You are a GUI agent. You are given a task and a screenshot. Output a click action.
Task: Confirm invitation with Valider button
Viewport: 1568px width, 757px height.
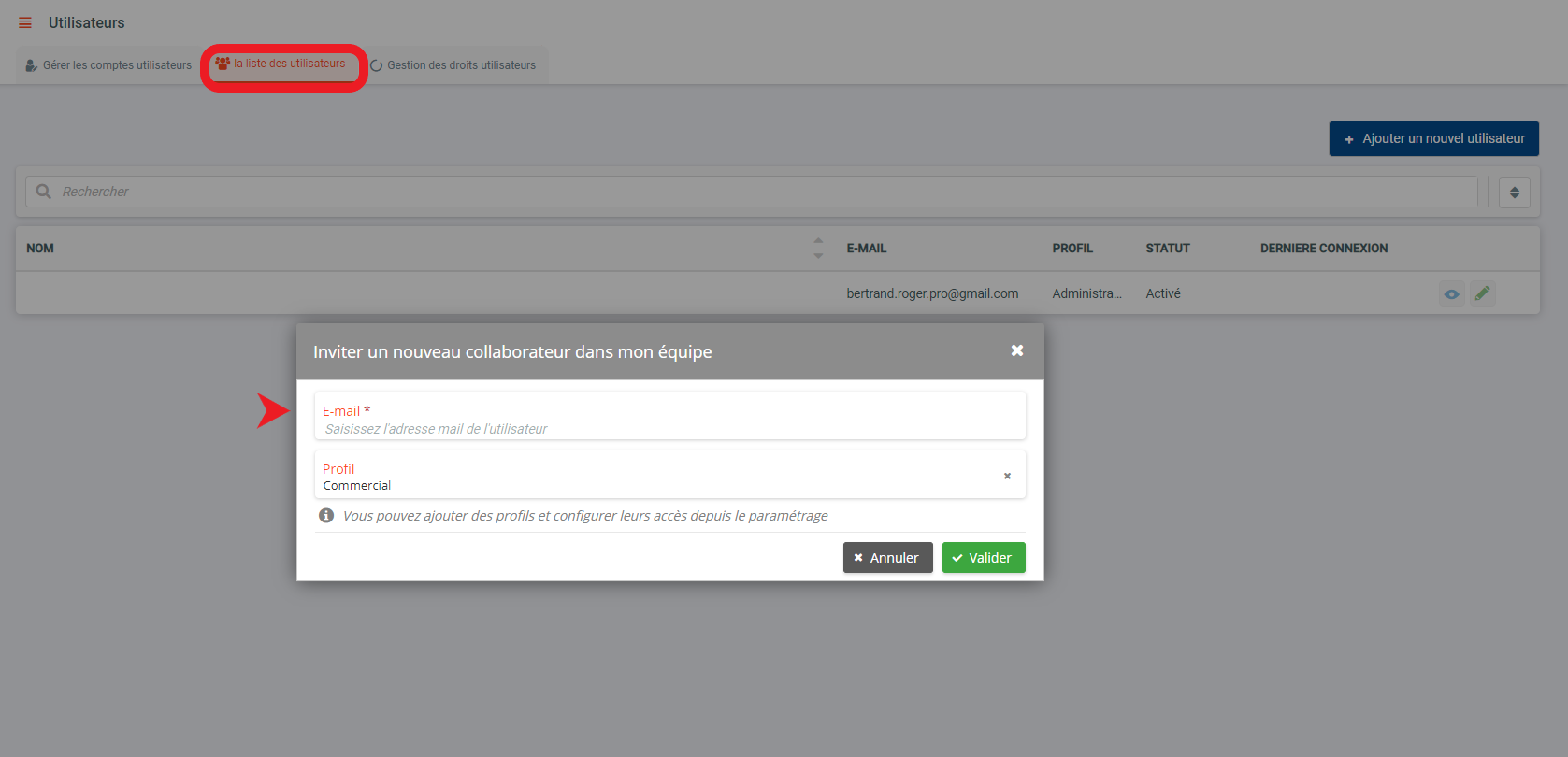[983, 558]
